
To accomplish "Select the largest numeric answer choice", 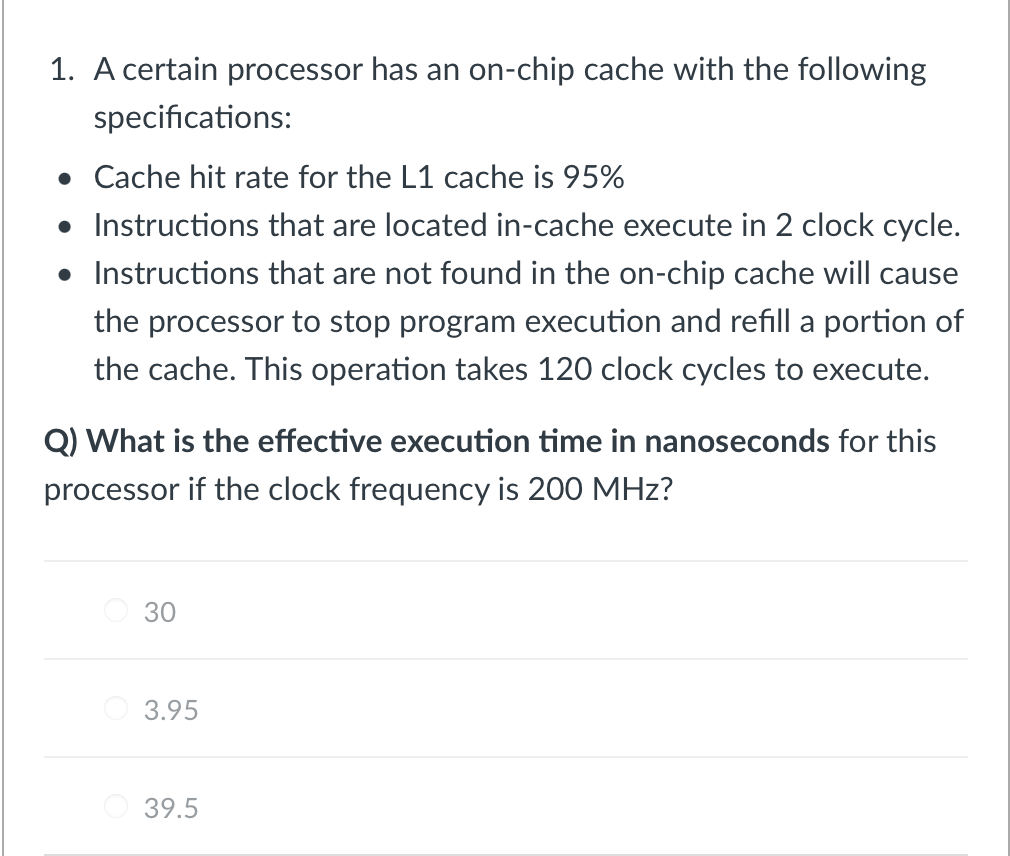I will [x=116, y=807].
